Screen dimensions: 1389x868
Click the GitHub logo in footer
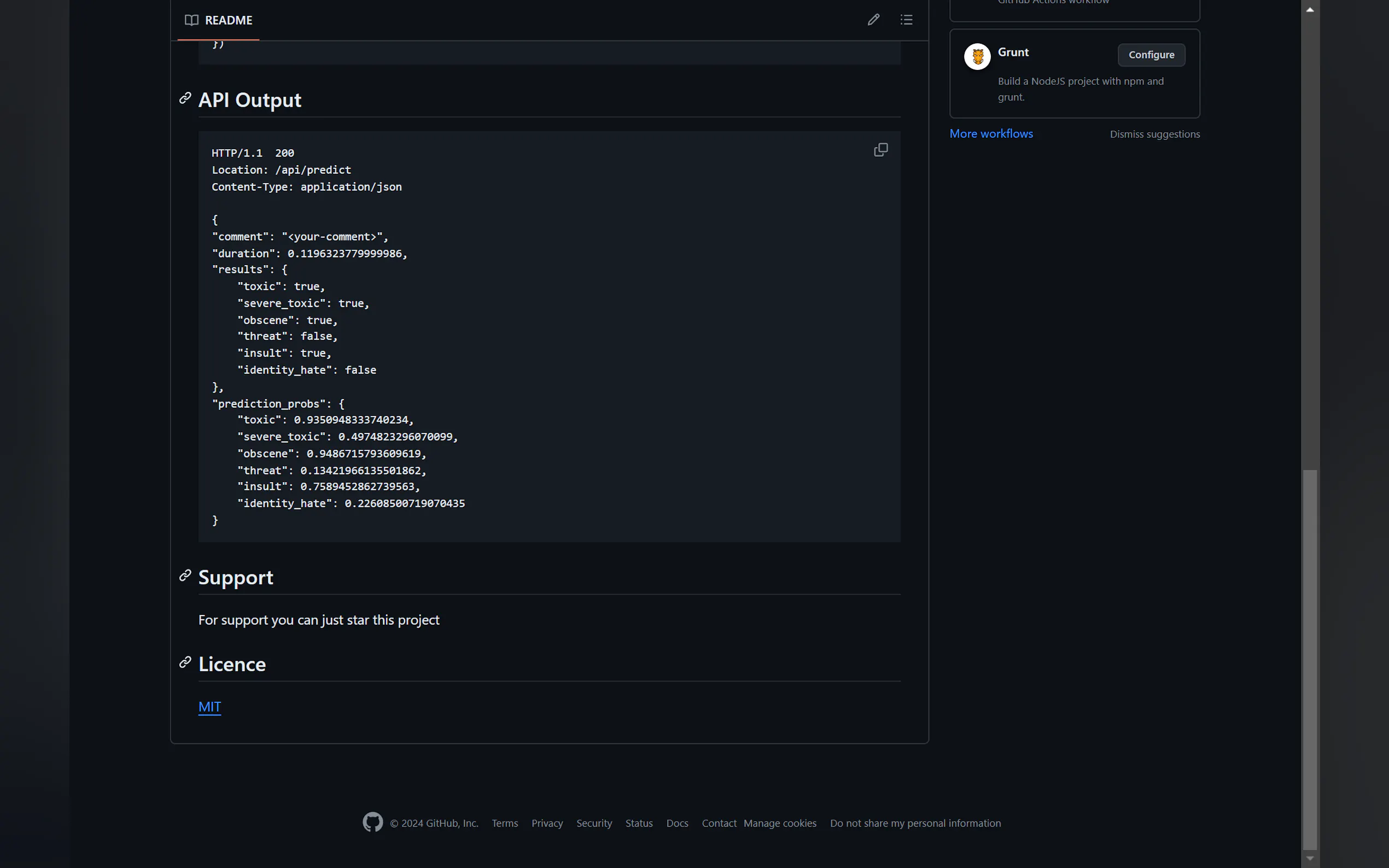coord(372,822)
